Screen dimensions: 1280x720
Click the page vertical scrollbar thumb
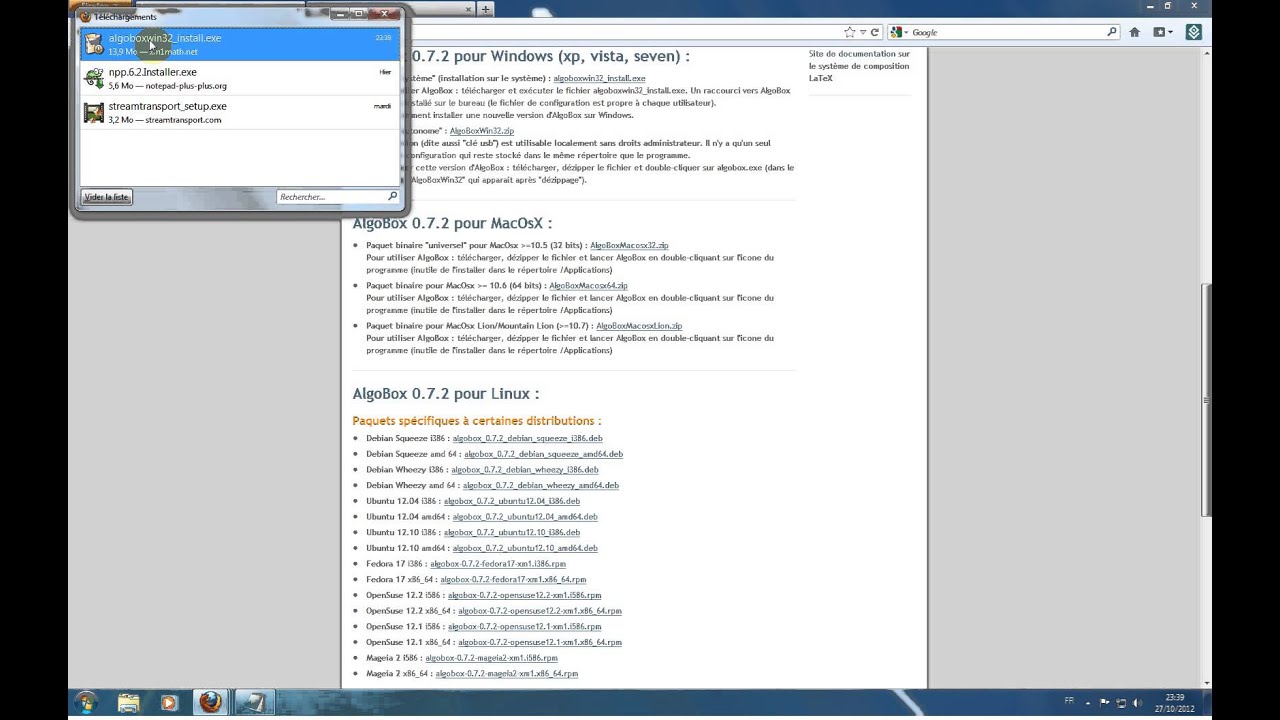pyautogui.click(x=1207, y=400)
